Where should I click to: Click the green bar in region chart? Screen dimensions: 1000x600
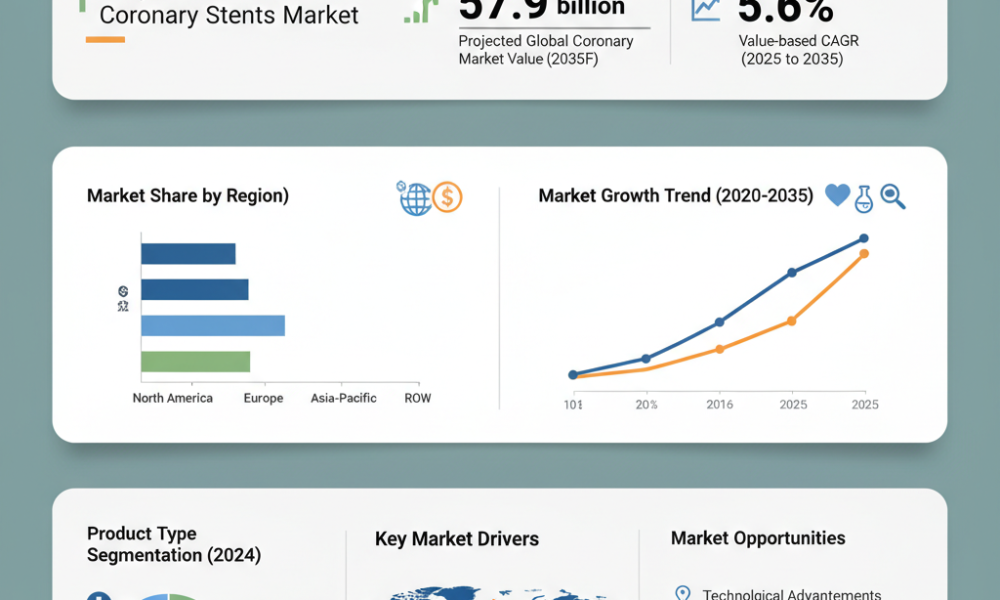[x=195, y=362]
